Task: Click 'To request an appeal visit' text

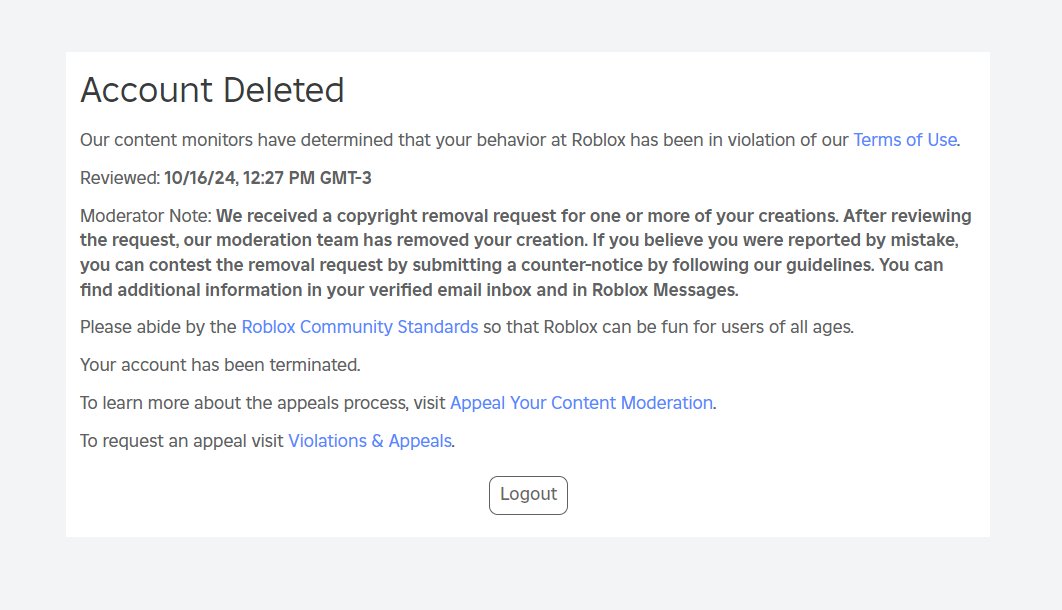Action: (x=182, y=441)
